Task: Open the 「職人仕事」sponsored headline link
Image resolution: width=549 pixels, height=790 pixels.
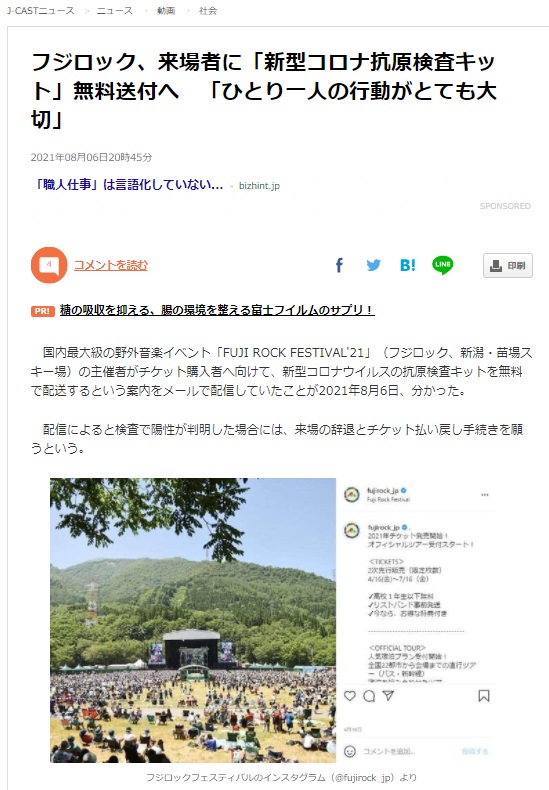Action: 127,185
